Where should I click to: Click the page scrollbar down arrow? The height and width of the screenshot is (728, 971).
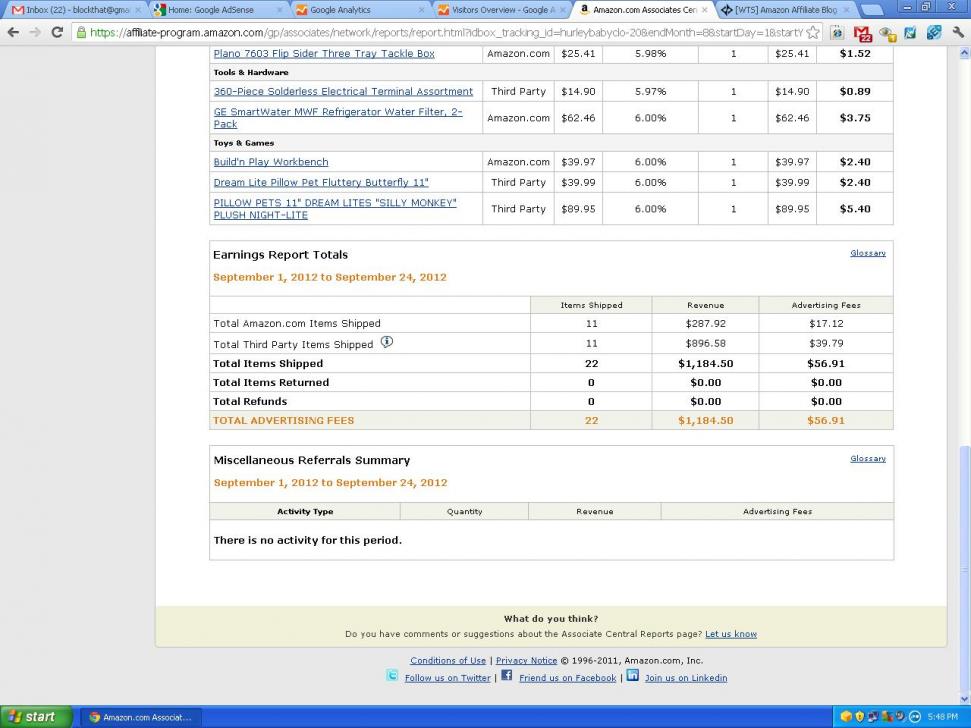[x=964, y=697]
